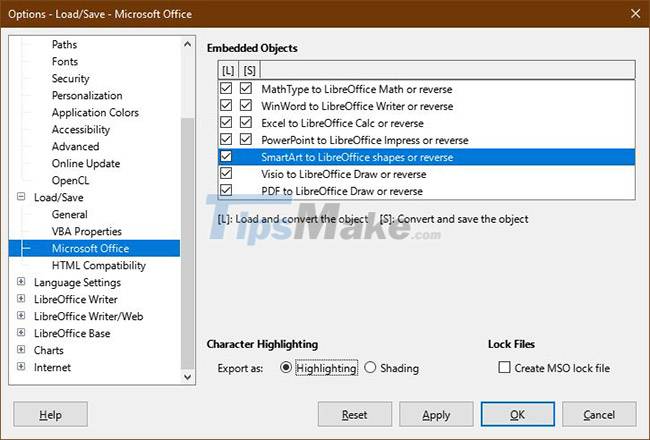Expand the Internet node
Image resolution: width=650 pixels, height=440 pixels.
pyautogui.click(x=21, y=367)
